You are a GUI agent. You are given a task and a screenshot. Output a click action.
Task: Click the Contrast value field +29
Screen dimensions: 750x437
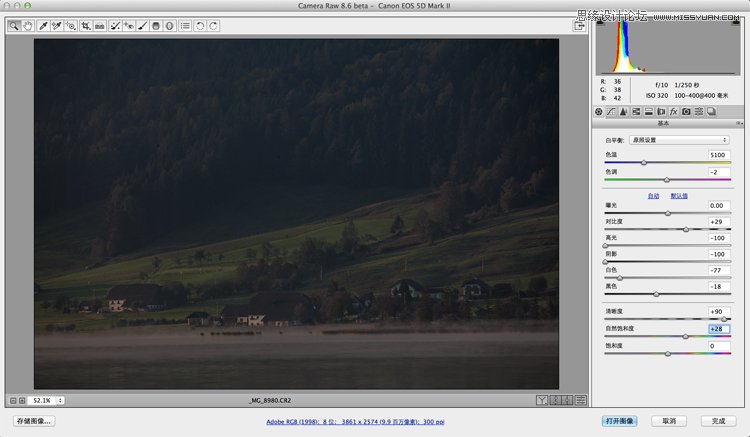719,222
